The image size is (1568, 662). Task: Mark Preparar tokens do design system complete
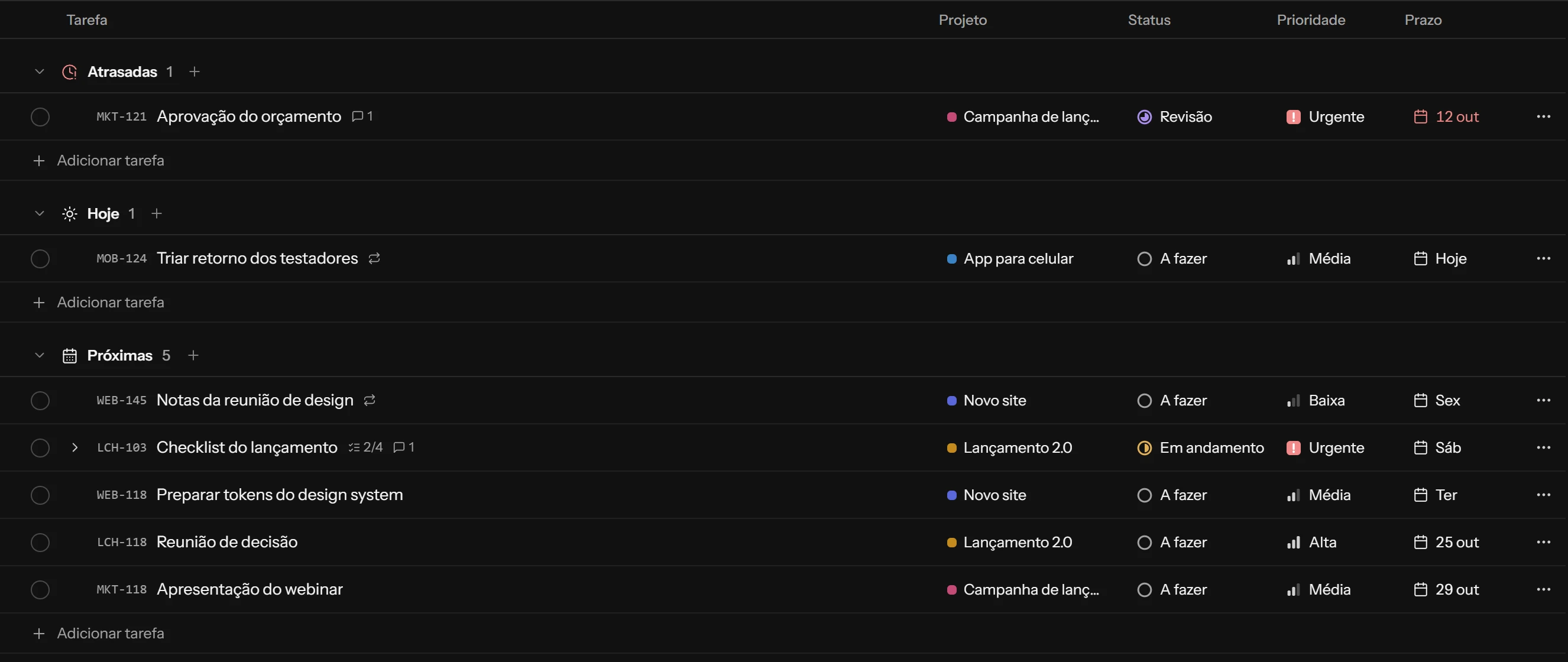coord(40,495)
